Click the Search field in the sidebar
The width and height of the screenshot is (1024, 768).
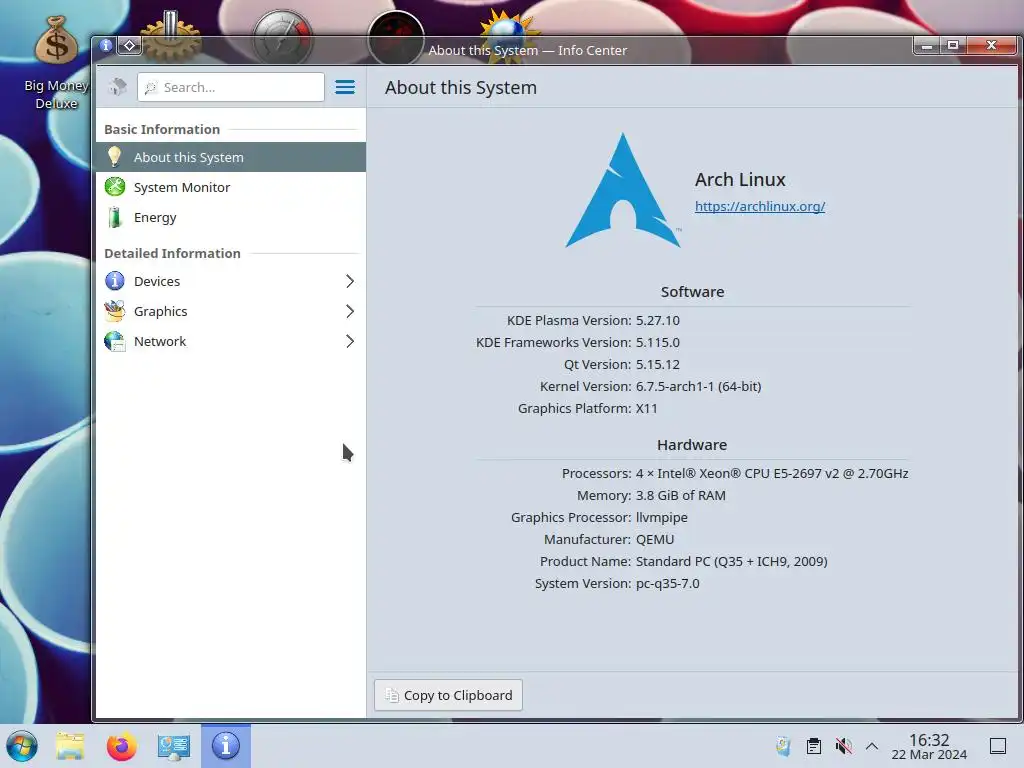coord(231,87)
